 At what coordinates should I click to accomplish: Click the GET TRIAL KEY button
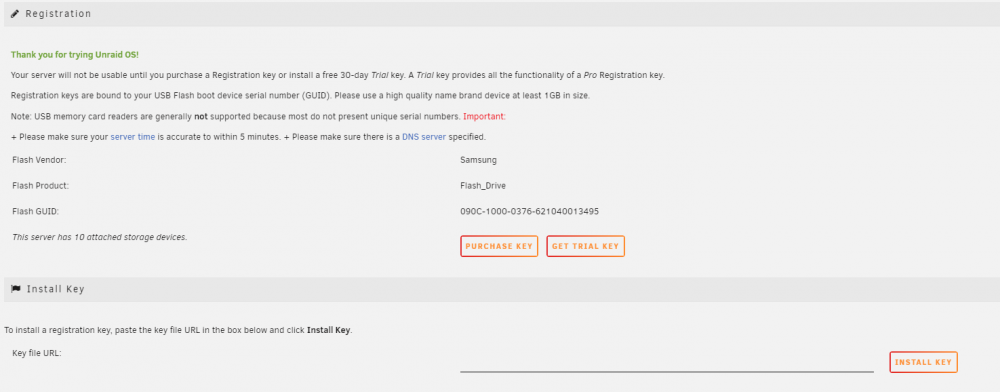tap(585, 246)
